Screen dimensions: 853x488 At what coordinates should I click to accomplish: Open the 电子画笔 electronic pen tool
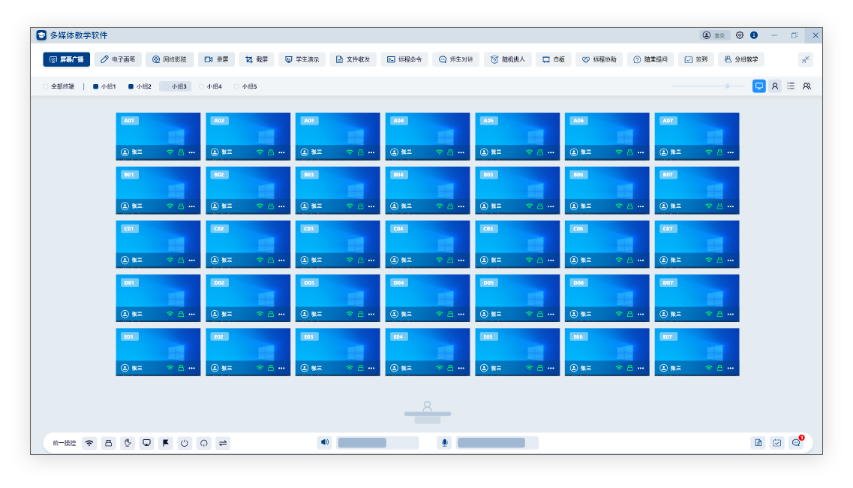click(x=120, y=59)
